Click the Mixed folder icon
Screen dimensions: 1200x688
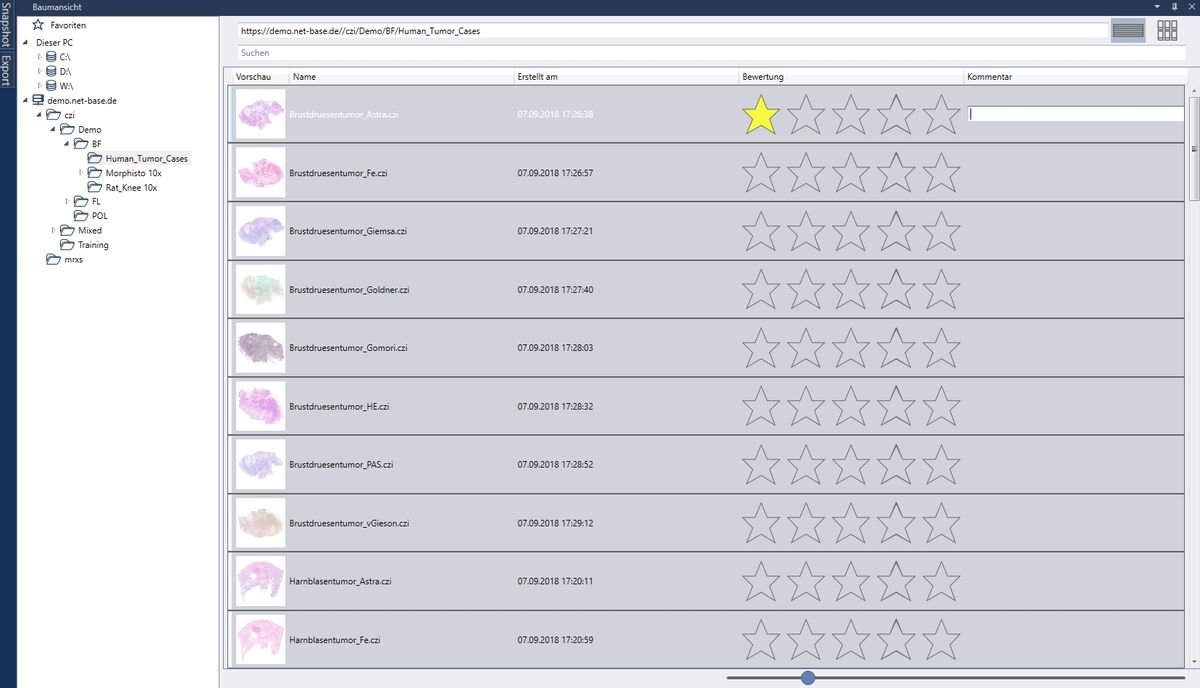(68, 230)
